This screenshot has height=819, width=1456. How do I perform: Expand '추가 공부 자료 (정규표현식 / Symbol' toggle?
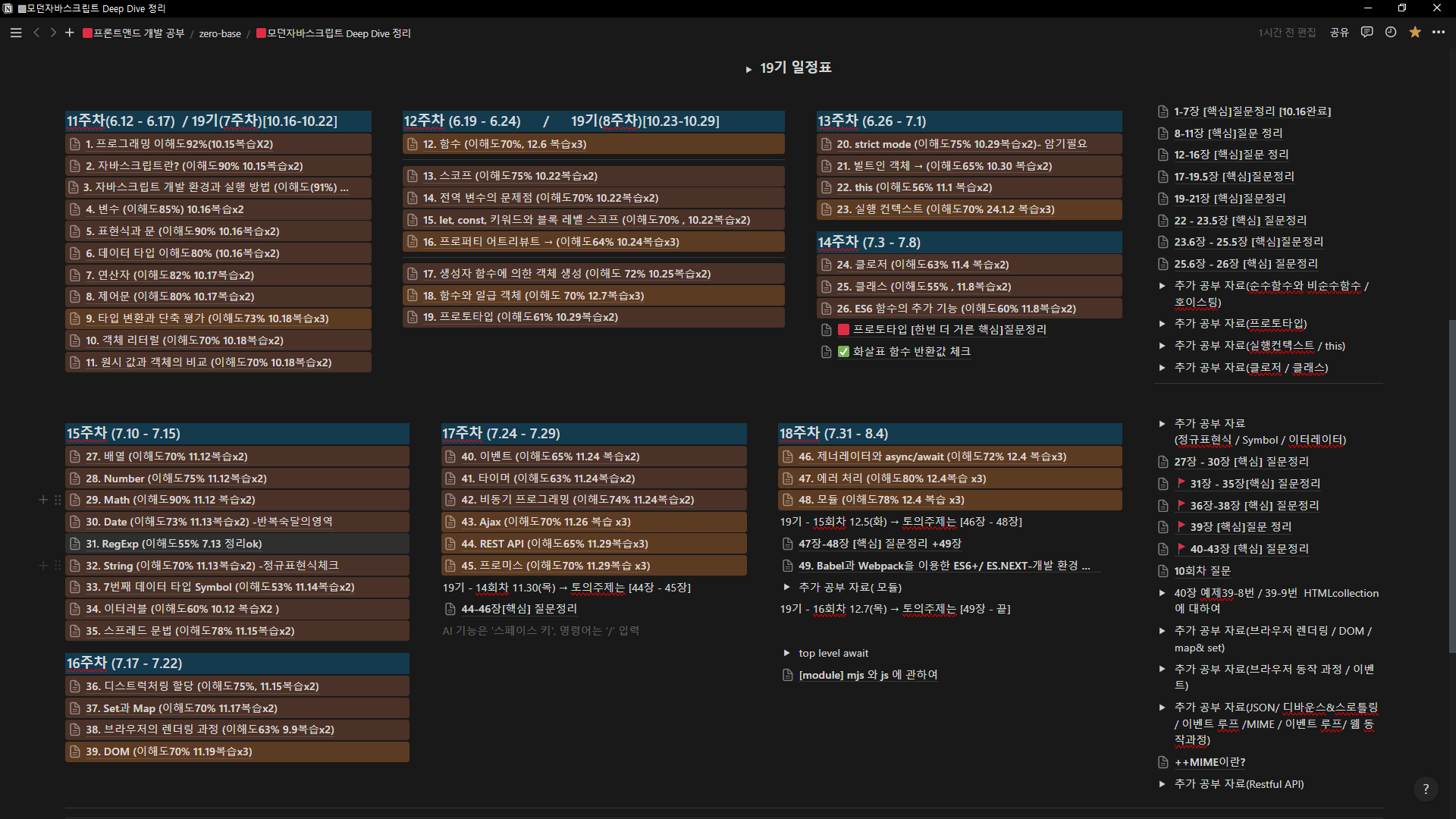(1162, 424)
